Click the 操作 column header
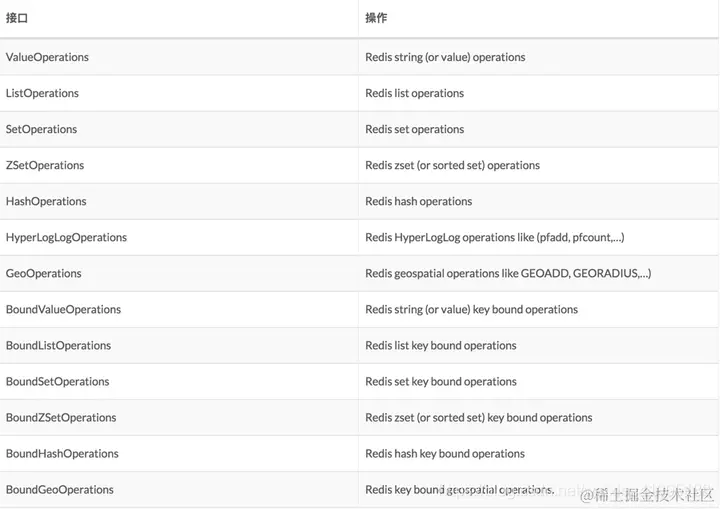 click(x=376, y=18)
